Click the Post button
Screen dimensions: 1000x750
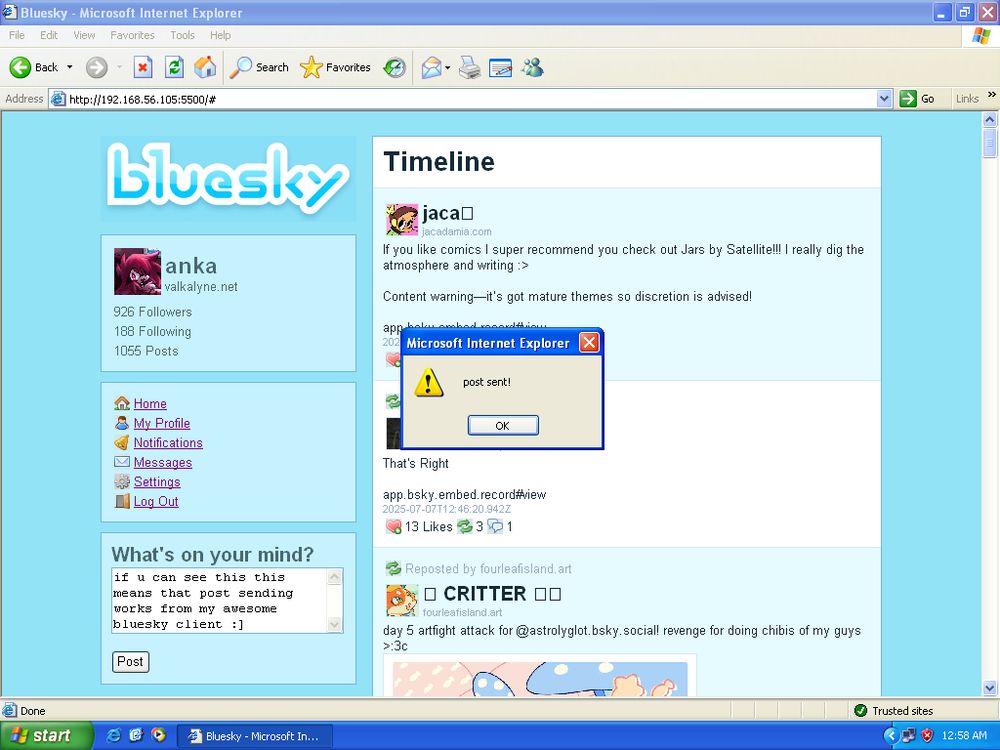coord(131,662)
